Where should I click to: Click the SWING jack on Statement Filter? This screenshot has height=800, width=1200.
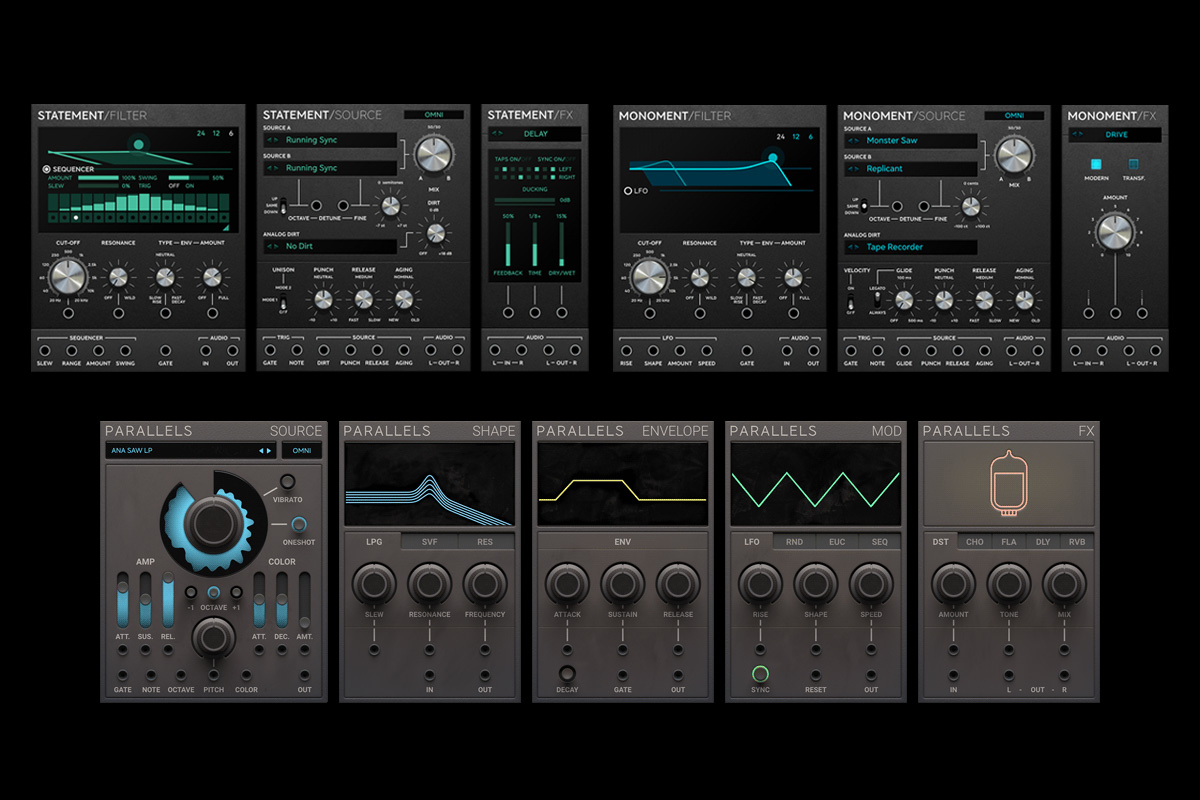[x=126, y=351]
